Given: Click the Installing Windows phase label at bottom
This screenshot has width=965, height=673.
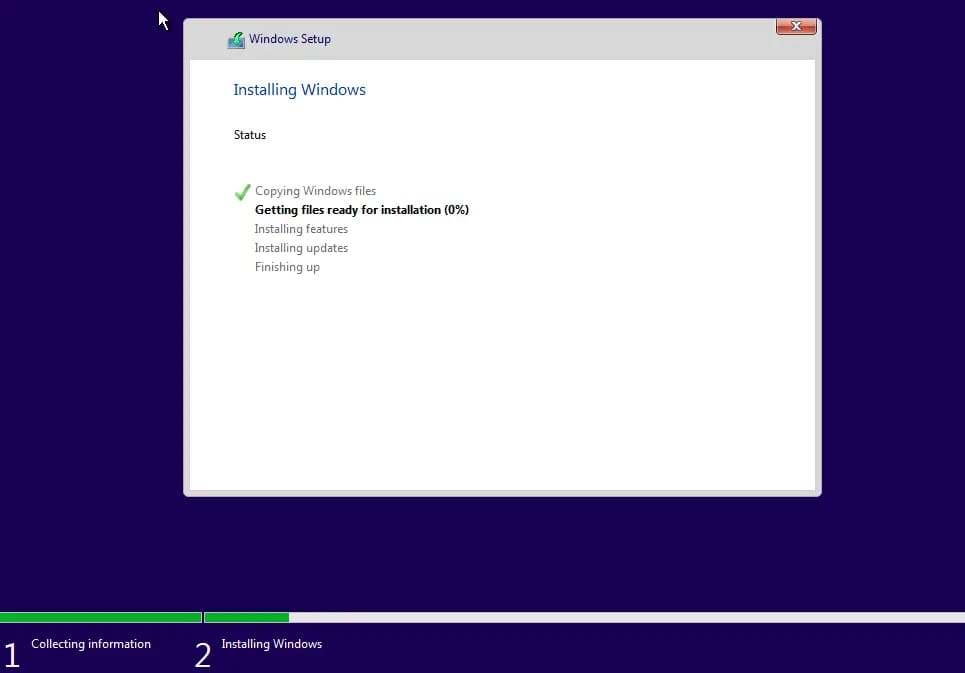Looking at the screenshot, I should click(x=272, y=644).
